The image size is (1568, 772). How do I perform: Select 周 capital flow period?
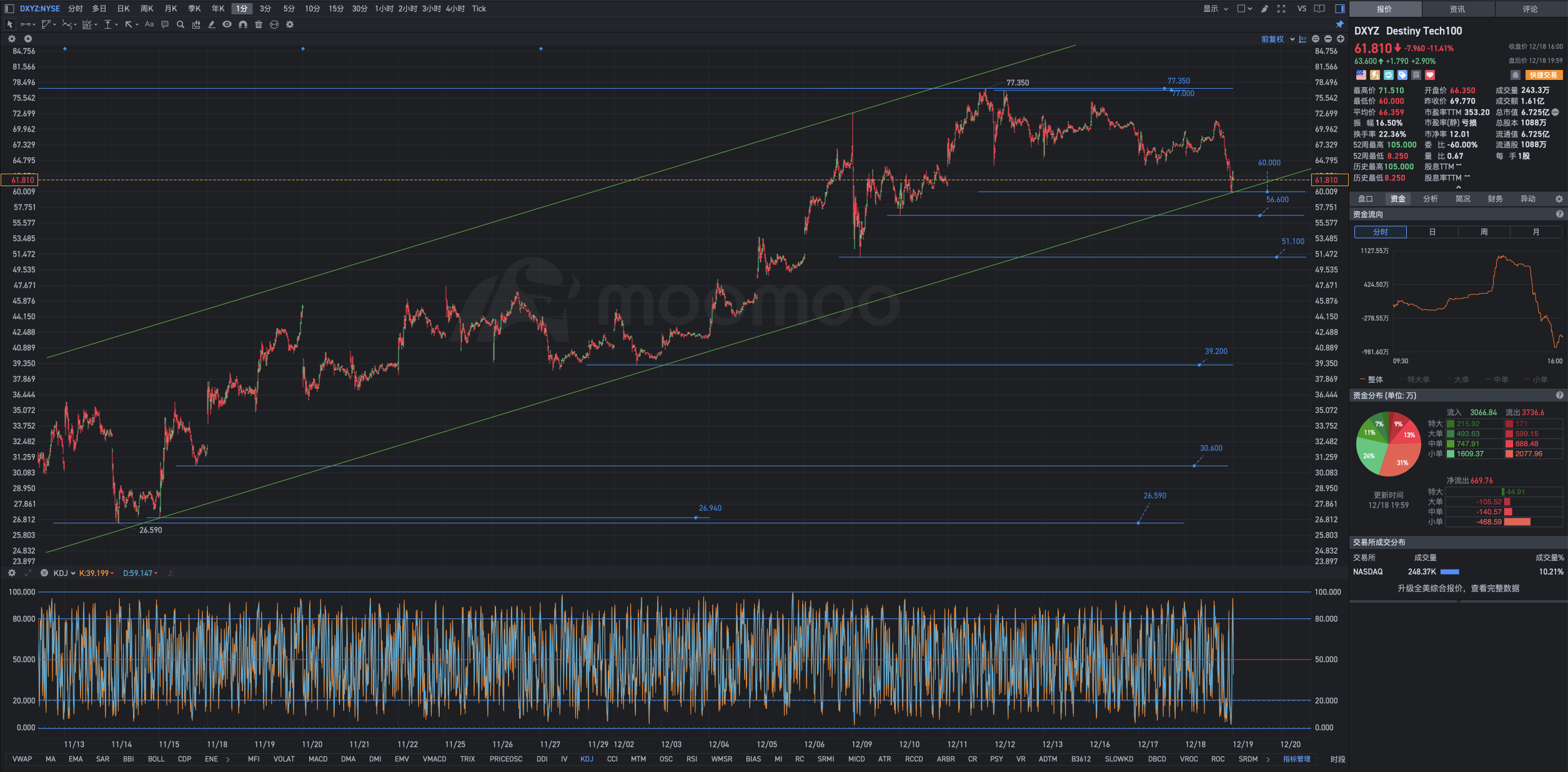click(1484, 232)
